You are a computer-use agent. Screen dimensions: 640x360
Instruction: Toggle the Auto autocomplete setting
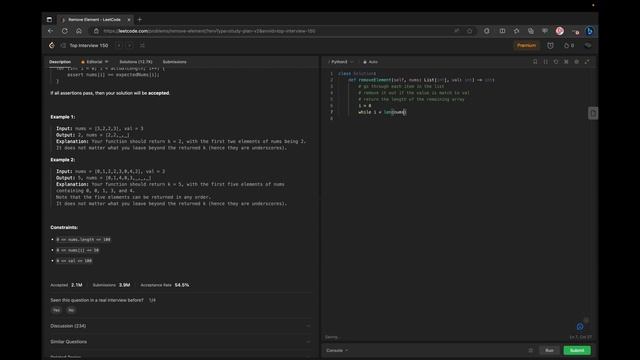coord(371,62)
